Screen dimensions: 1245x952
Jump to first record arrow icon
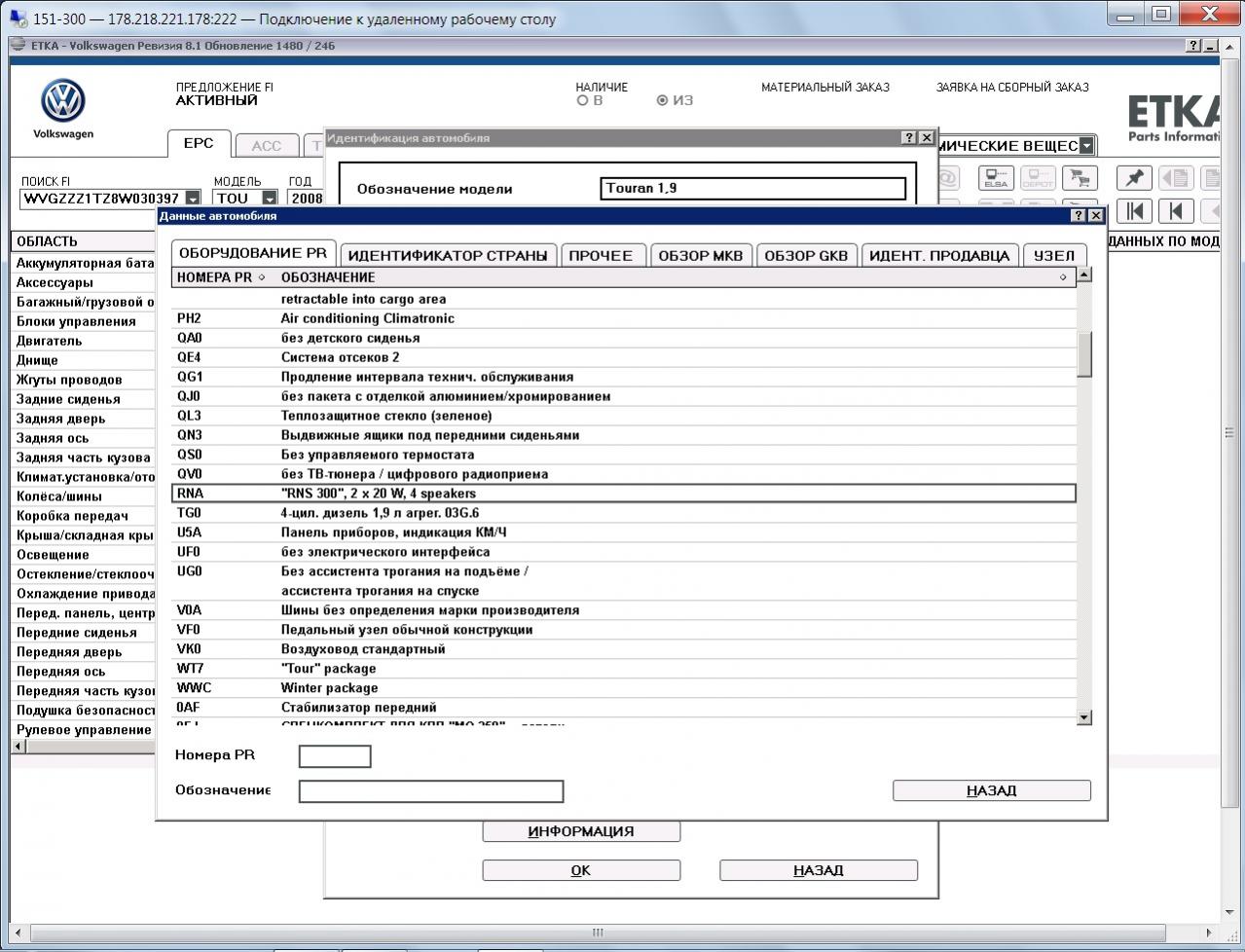[1135, 211]
